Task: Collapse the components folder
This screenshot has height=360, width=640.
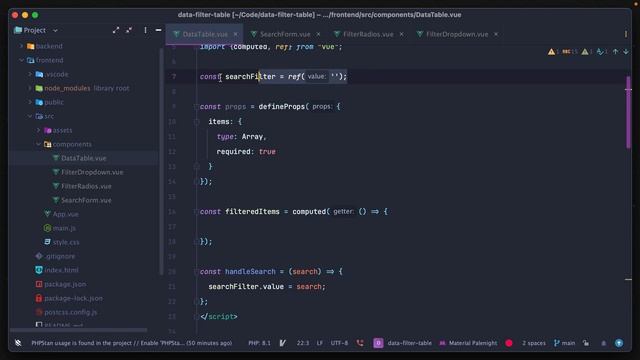Action: (38, 144)
